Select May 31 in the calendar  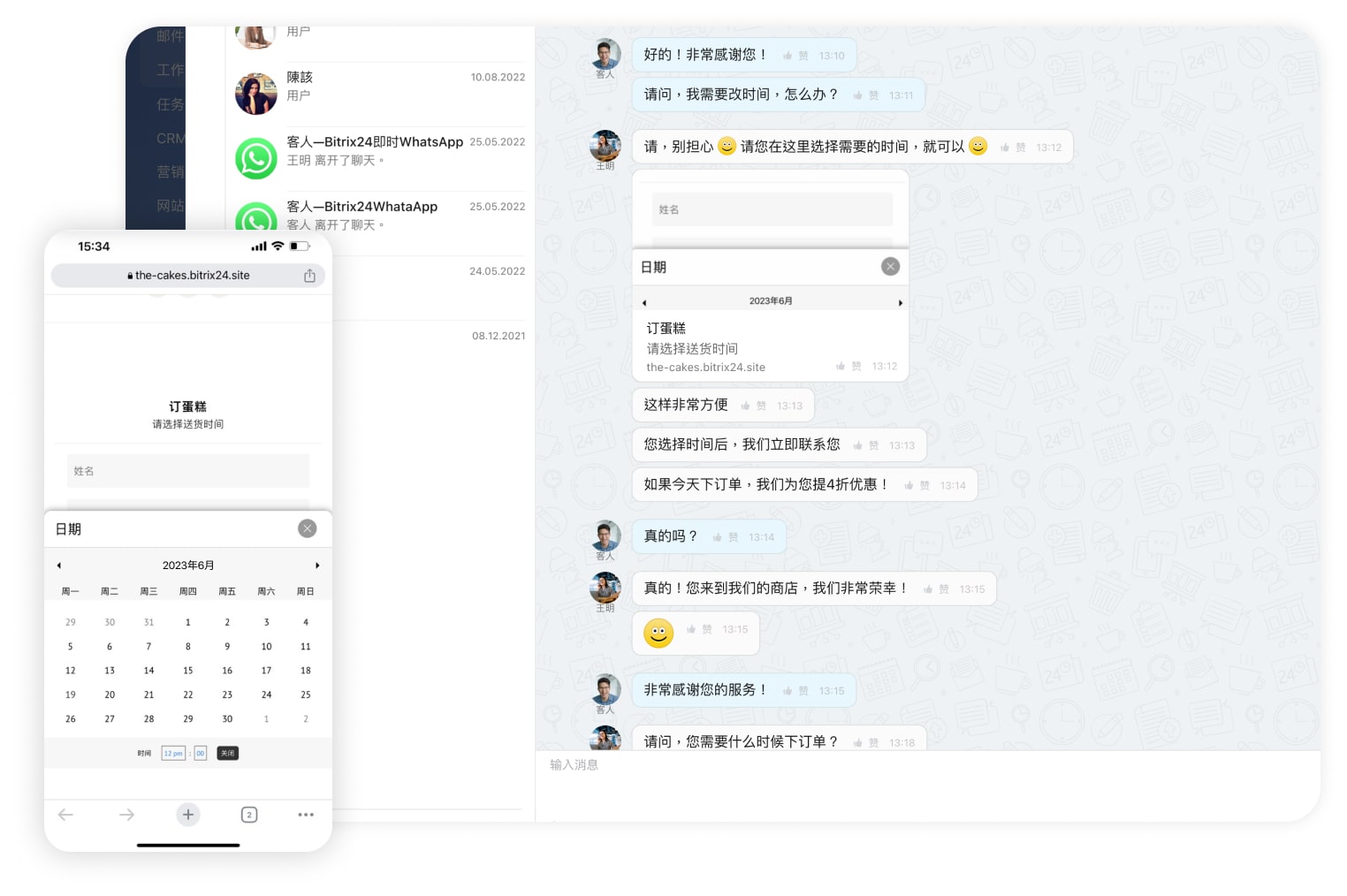point(148,623)
